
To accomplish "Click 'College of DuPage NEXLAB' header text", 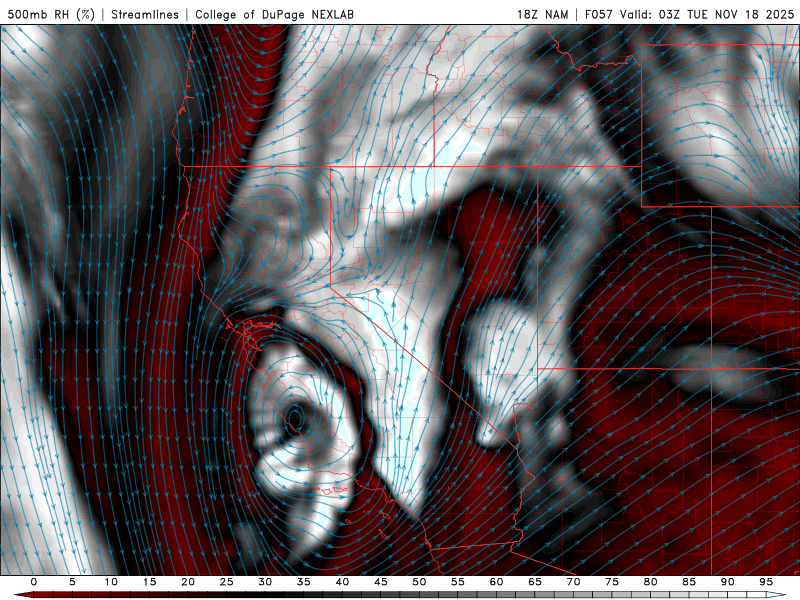I will coord(274,14).
